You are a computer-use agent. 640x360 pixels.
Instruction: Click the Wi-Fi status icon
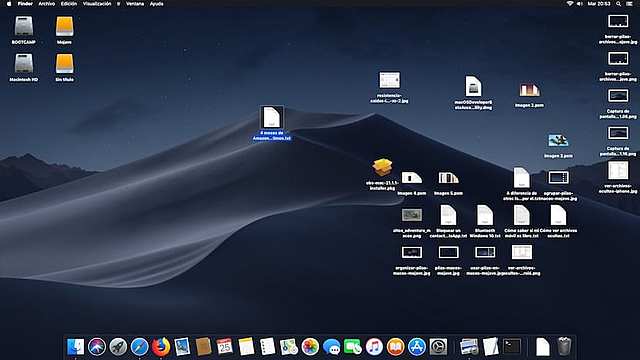[x=569, y=4]
